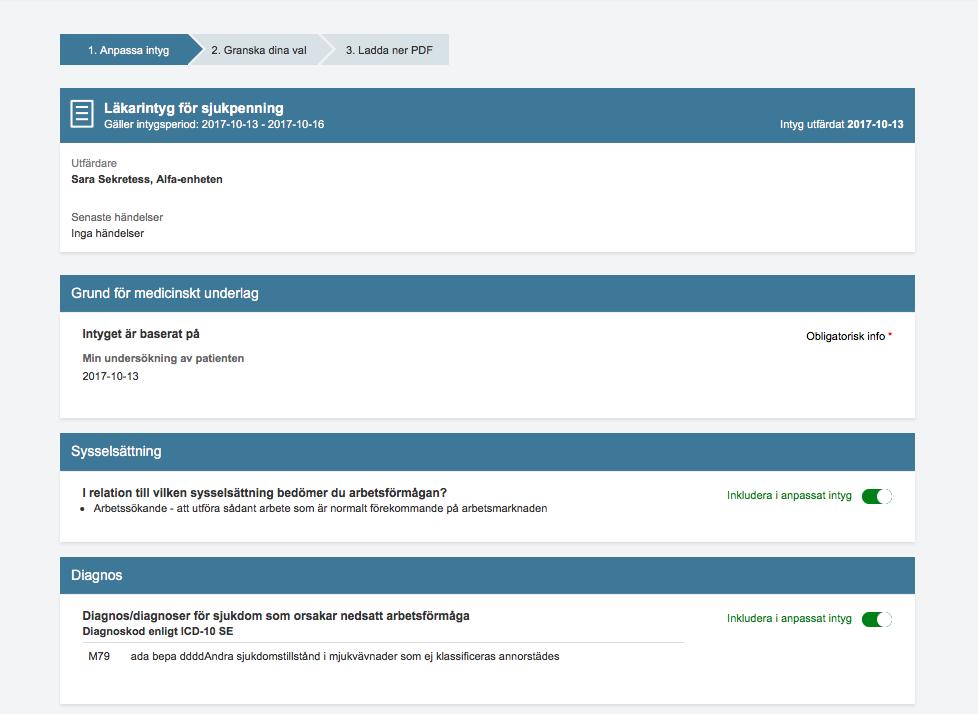The height and width of the screenshot is (714, 978).
Task: Click the Utfärdare label
Action: 94,163
